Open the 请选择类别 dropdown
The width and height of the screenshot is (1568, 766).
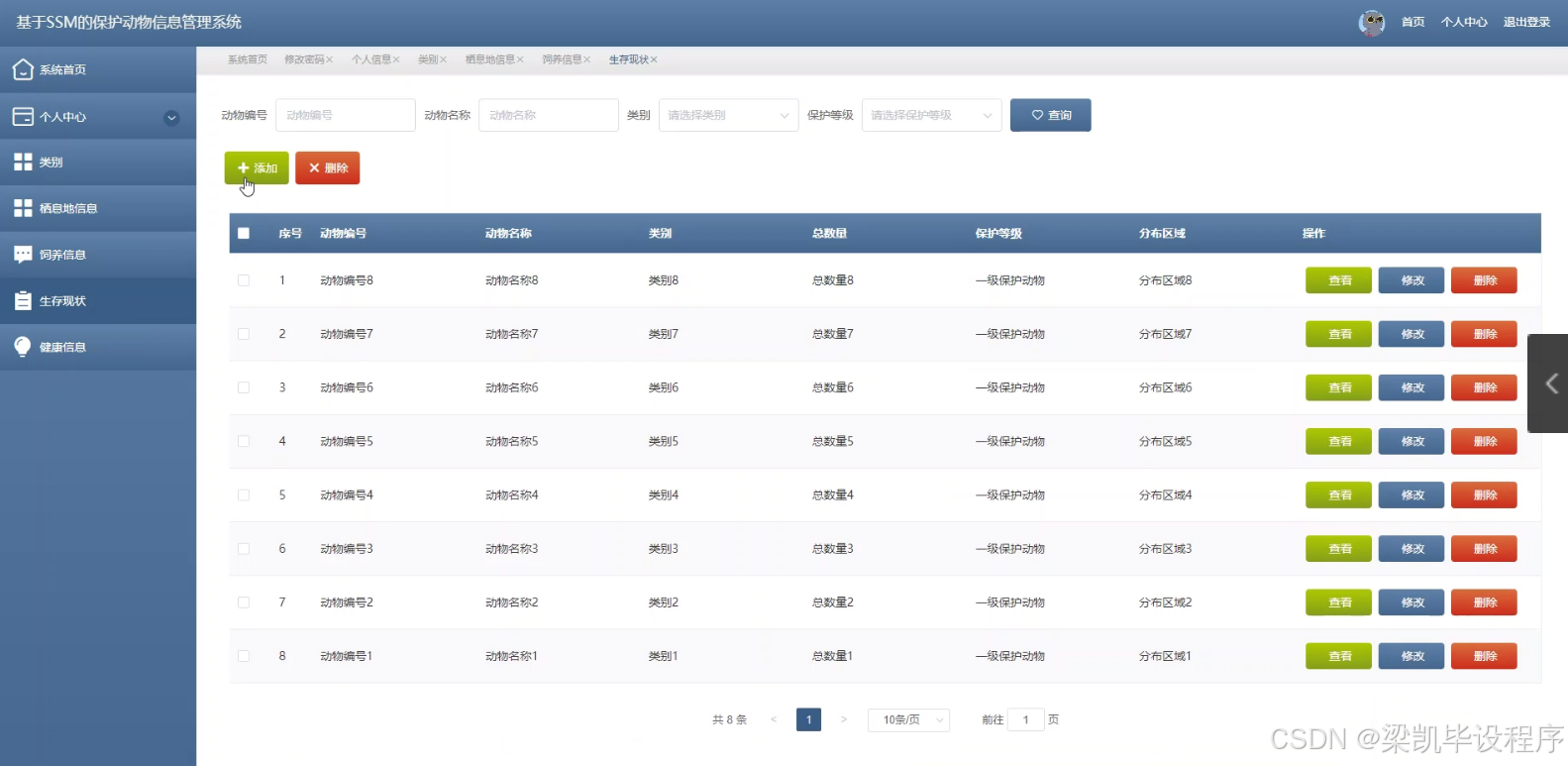tap(728, 115)
